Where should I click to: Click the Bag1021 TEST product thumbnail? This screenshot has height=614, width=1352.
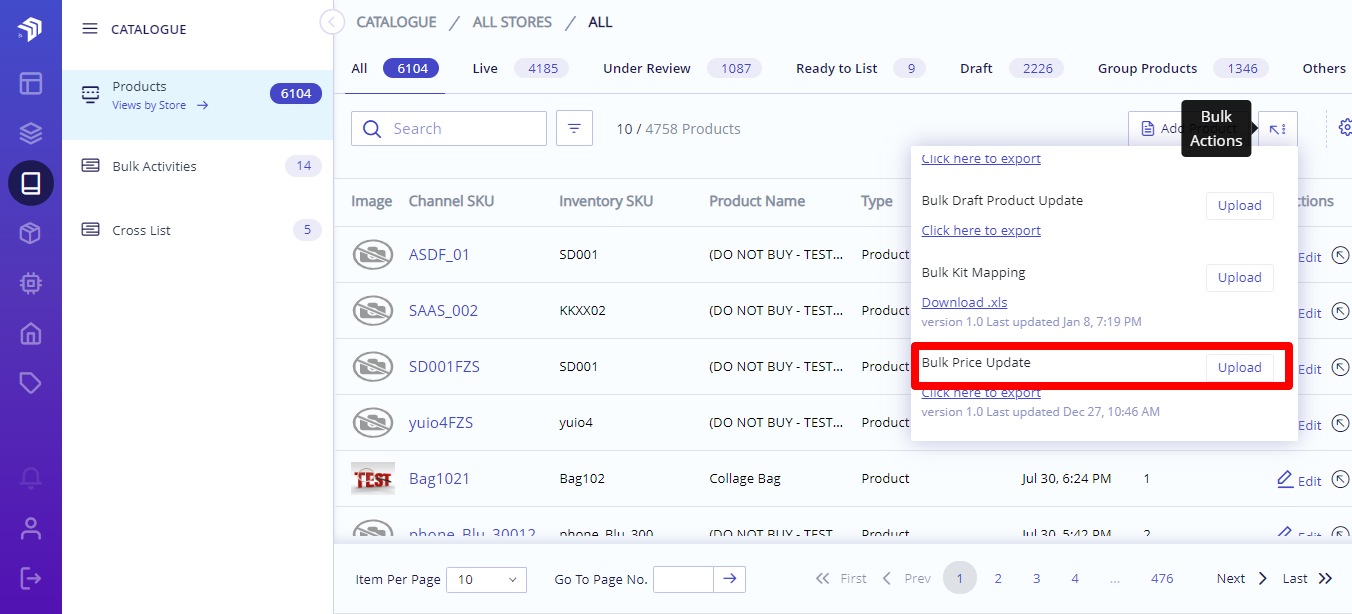point(373,478)
